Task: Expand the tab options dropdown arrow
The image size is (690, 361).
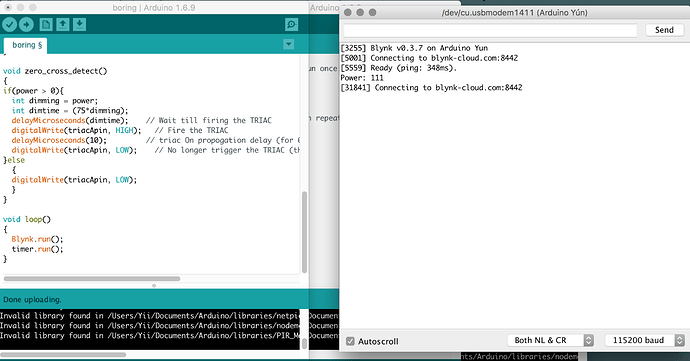Action: (289, 44)
